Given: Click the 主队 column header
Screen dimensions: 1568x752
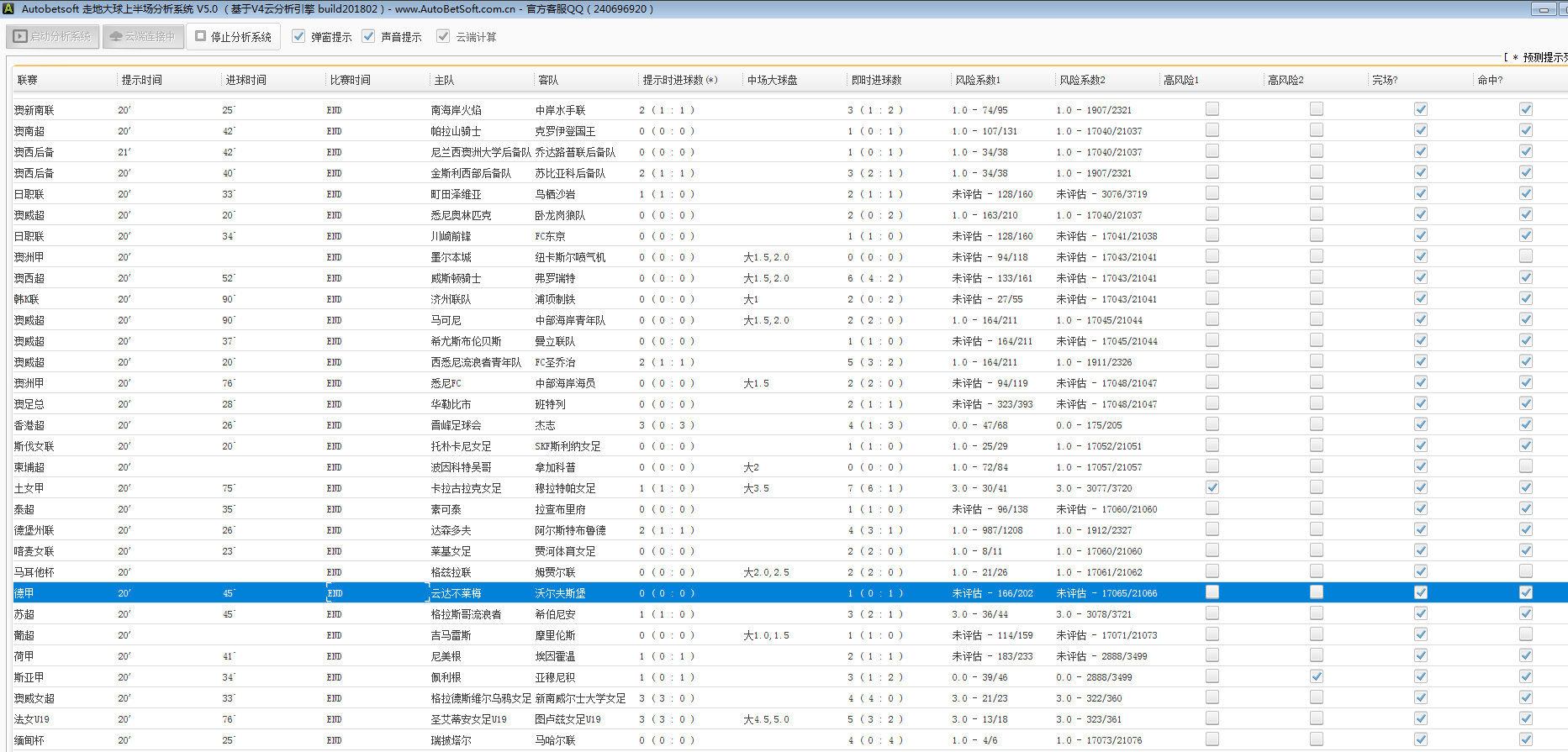Looking at the screenshot, I should click(444, 80).
